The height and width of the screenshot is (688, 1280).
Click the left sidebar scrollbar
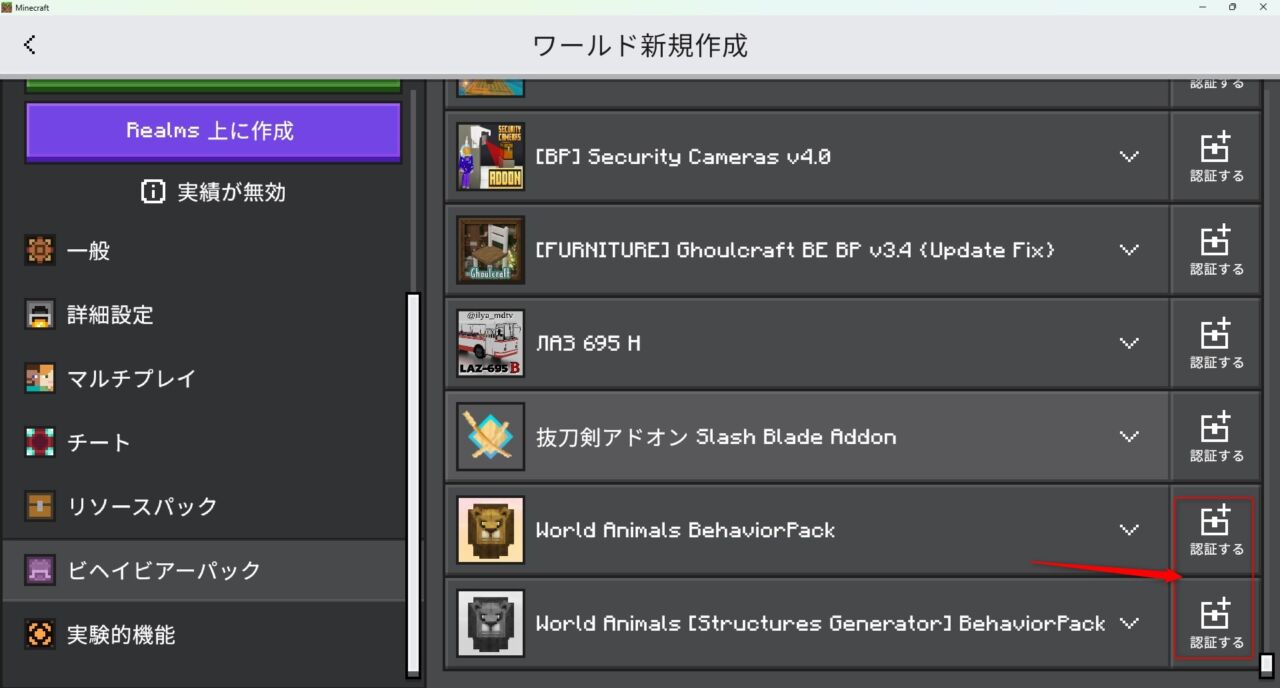tap(413, 484)
